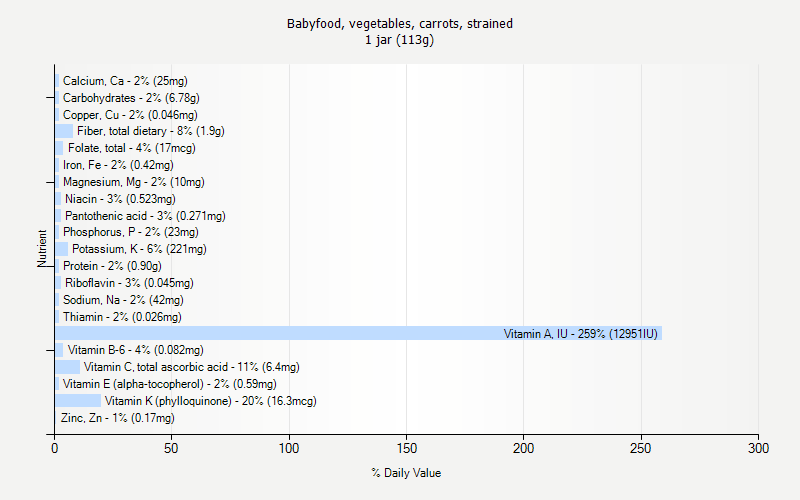Image resolution: width=800 pixels, height=500 pixels.
Task: Select the 'Folate, total - 4% (17mcg)' label
Action: (132, 148)
